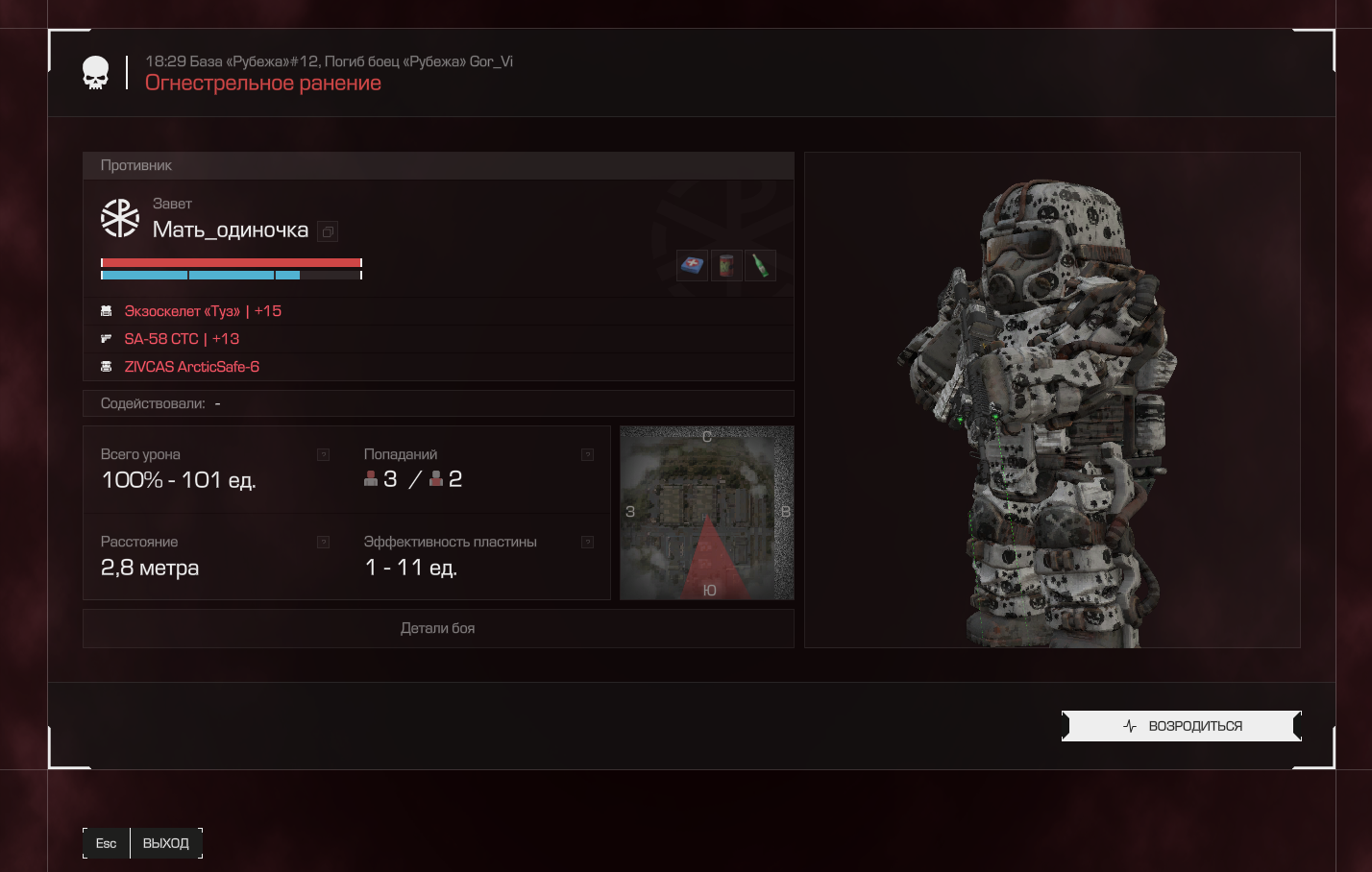The width and height of the screenshot is (1372, 872).
Task: Click the copy icon next to Мать_одиночка
Action: (x=328, y=231)
